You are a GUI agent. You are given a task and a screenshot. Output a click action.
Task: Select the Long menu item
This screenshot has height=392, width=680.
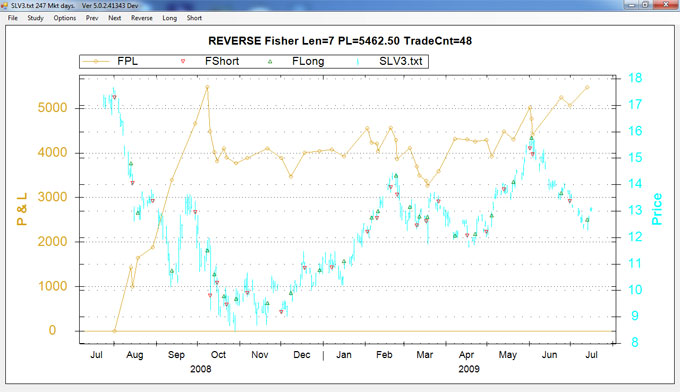click(x=170, y=18)
